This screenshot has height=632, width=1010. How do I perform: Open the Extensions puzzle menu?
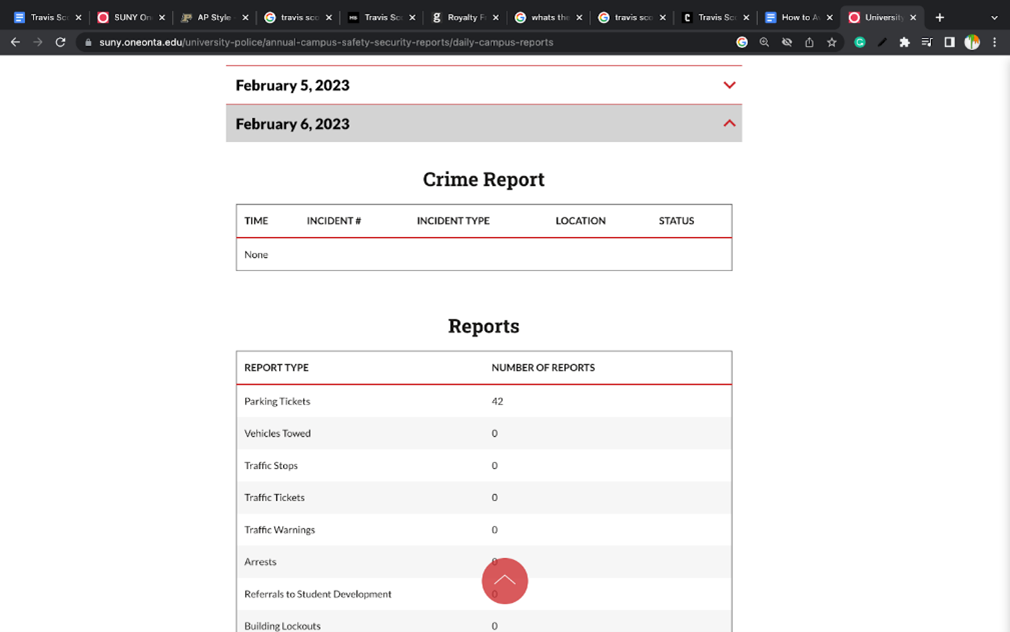(904, 43)
